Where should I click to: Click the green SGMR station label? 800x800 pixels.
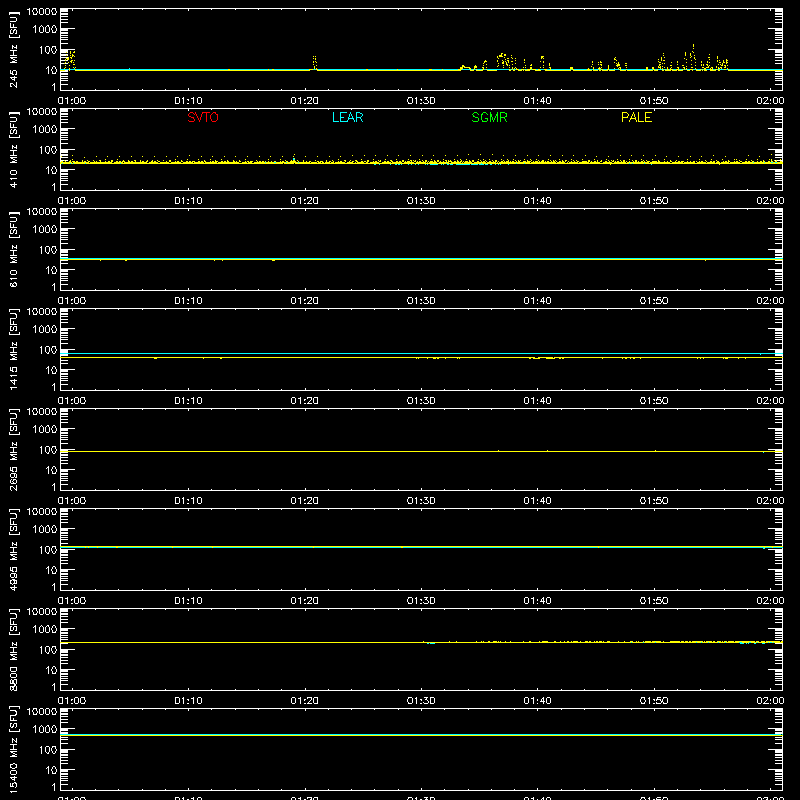coord(489,117)
